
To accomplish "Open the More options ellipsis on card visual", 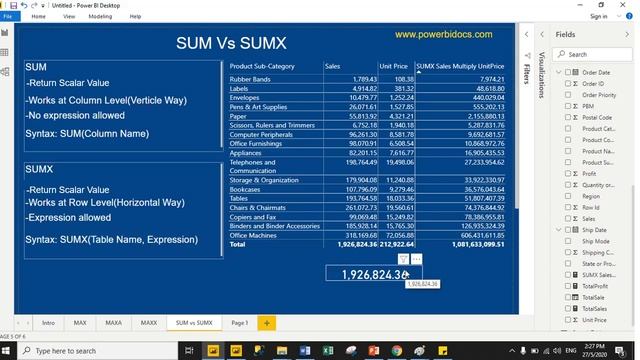I will pyautogui.click(x=416, y=259).
